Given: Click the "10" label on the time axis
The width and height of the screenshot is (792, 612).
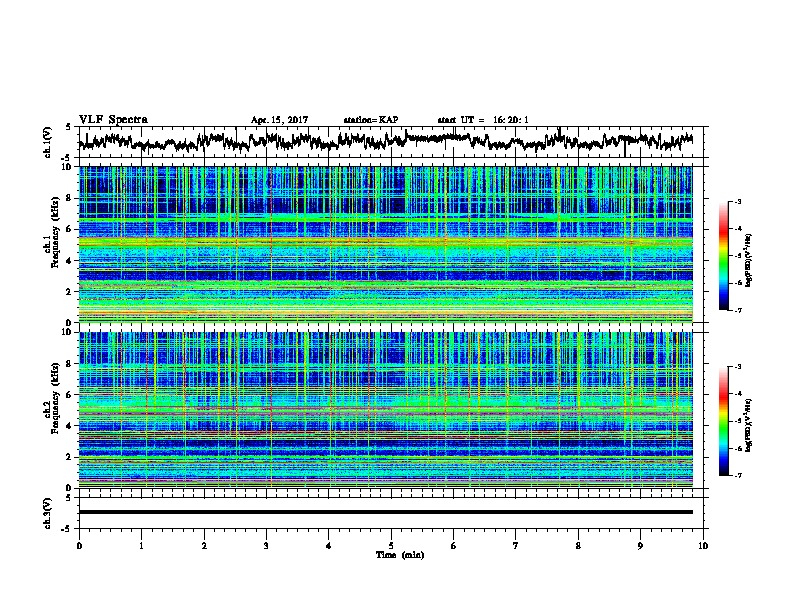Looking at the screenshot, I should pos(703,546).
